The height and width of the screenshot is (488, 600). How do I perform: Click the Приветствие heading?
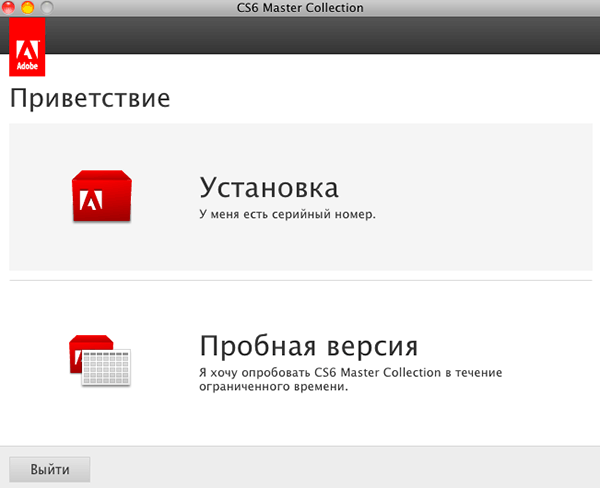[90, 99]
